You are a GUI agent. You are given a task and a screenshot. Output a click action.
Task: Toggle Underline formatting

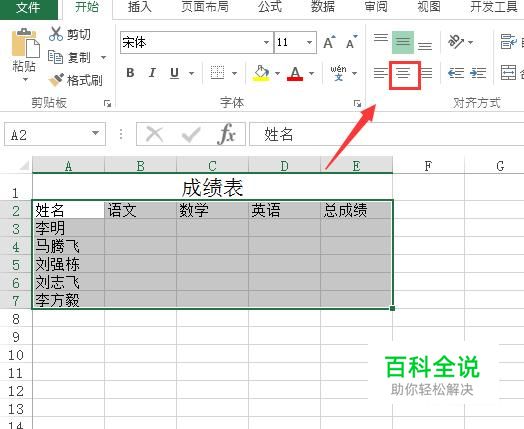[174, 73]
